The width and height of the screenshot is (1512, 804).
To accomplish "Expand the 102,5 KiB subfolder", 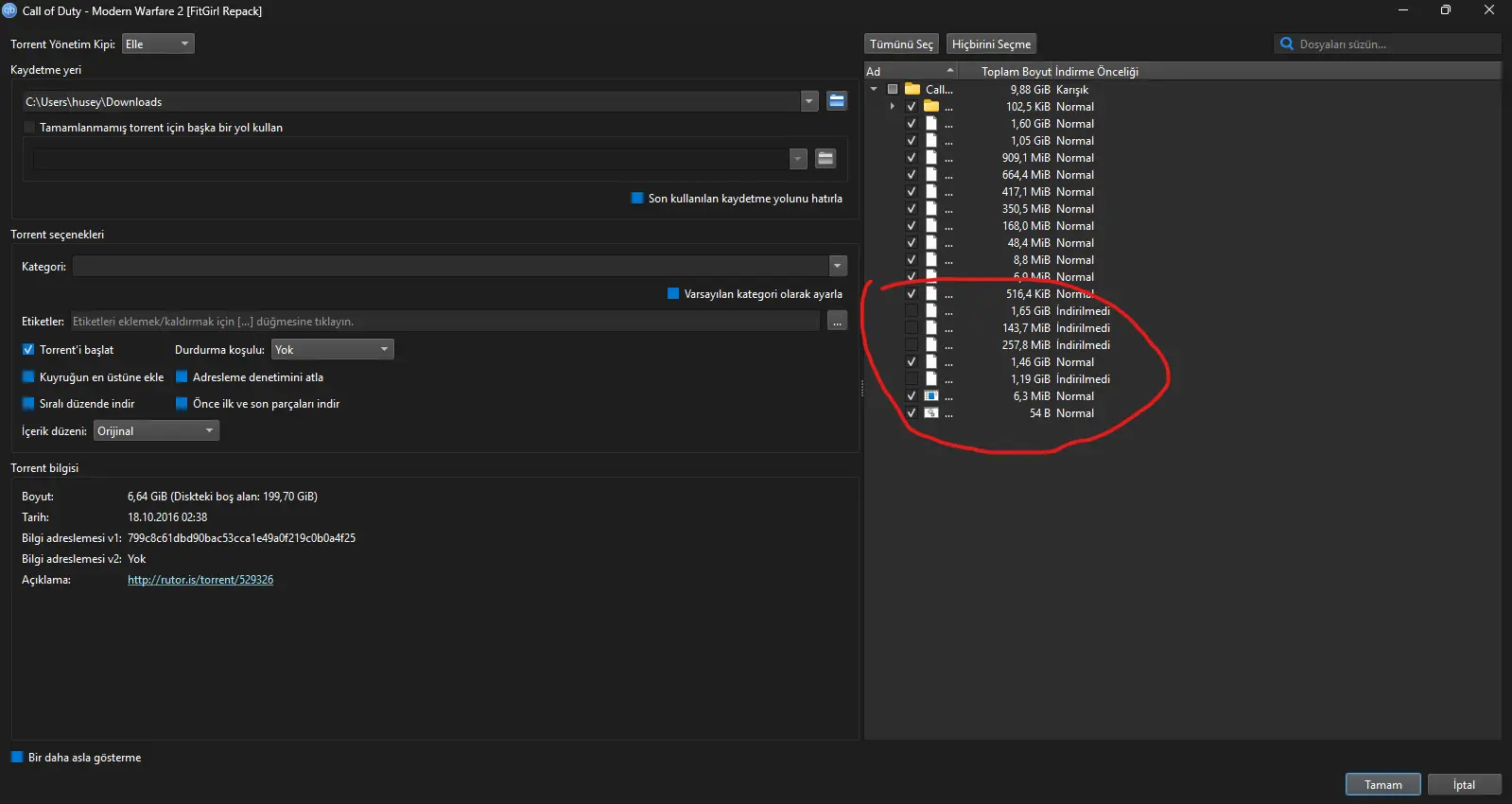I will [x=893, y=106].
